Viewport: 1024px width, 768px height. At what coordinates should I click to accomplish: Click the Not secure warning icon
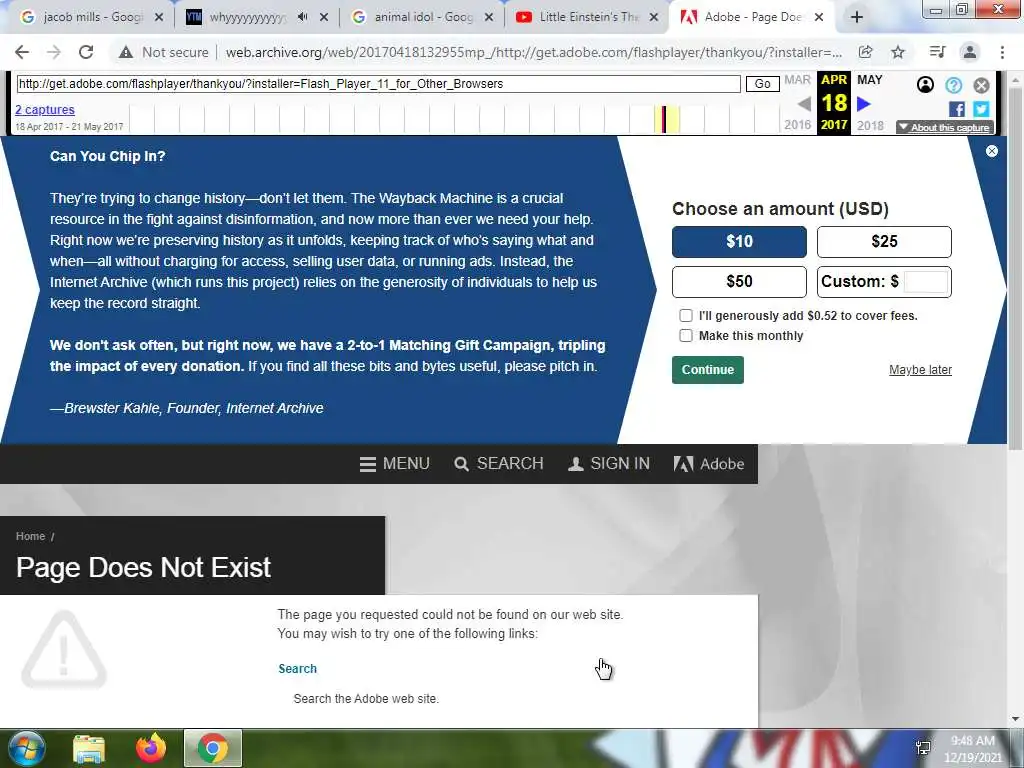click(126, 52)
